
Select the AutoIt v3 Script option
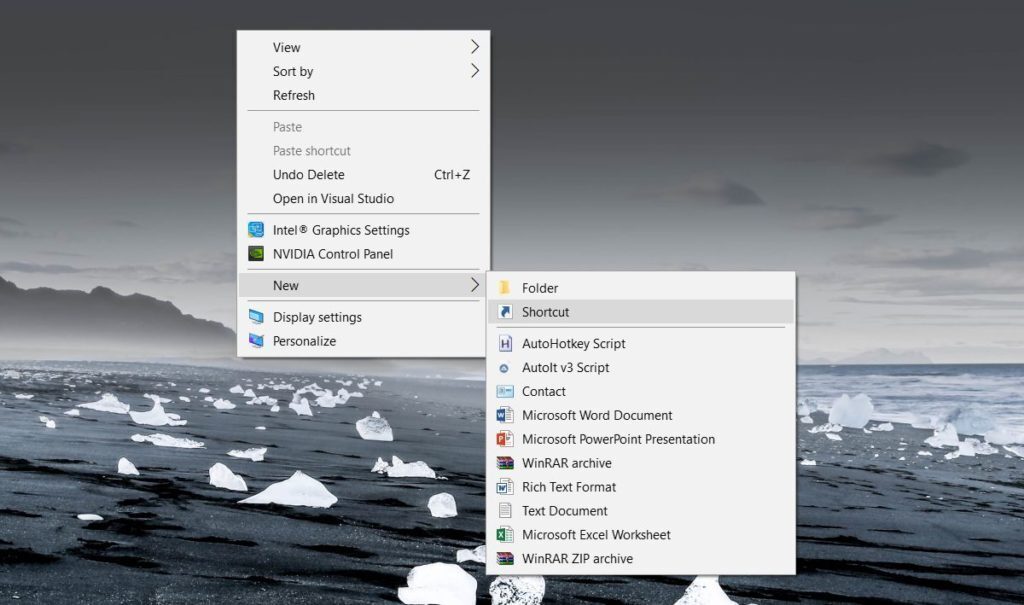pos(566,367)
